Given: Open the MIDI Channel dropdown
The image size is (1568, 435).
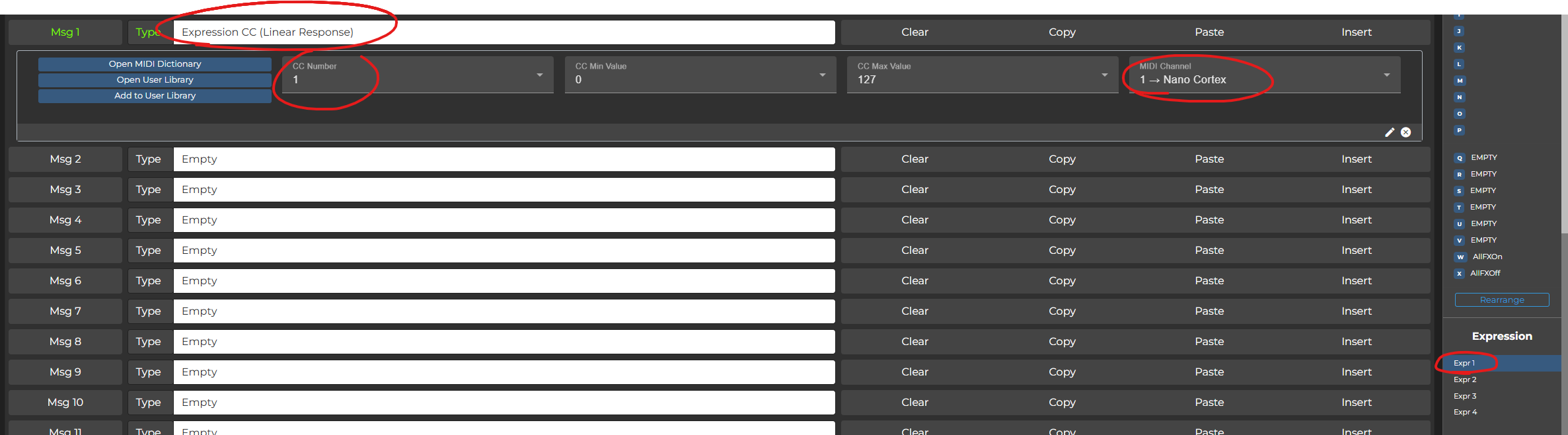Looking at the screenshot, I should click(x=1265, y=75).
